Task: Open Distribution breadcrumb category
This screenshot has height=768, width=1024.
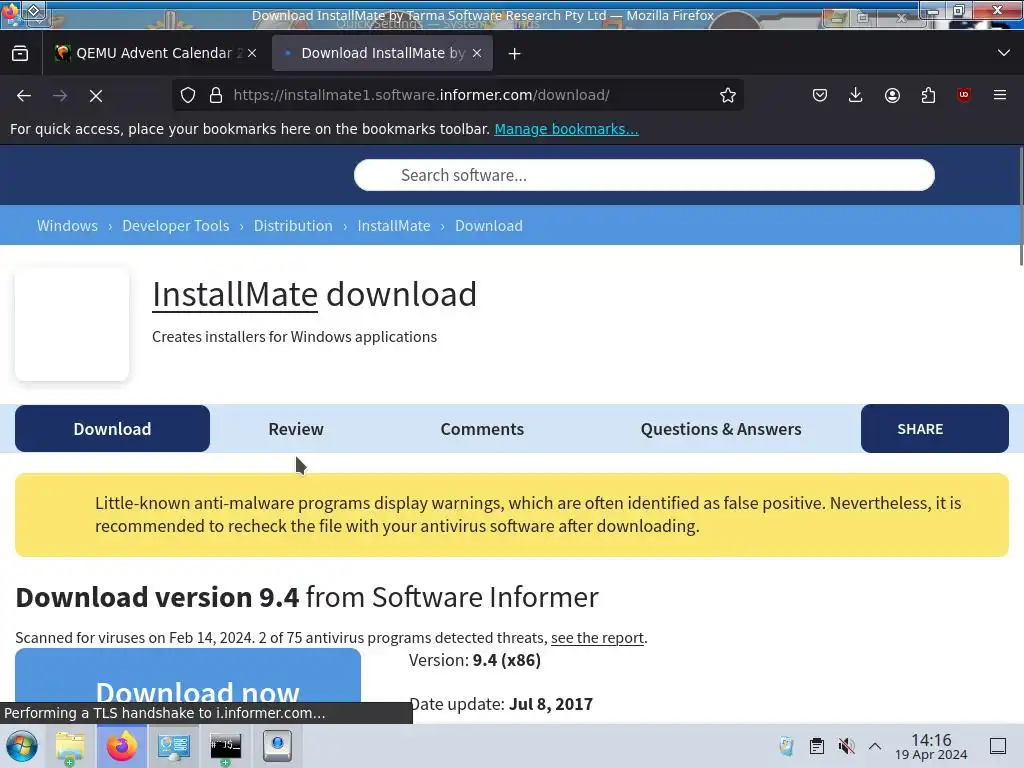Action: [x=293, y=225]
